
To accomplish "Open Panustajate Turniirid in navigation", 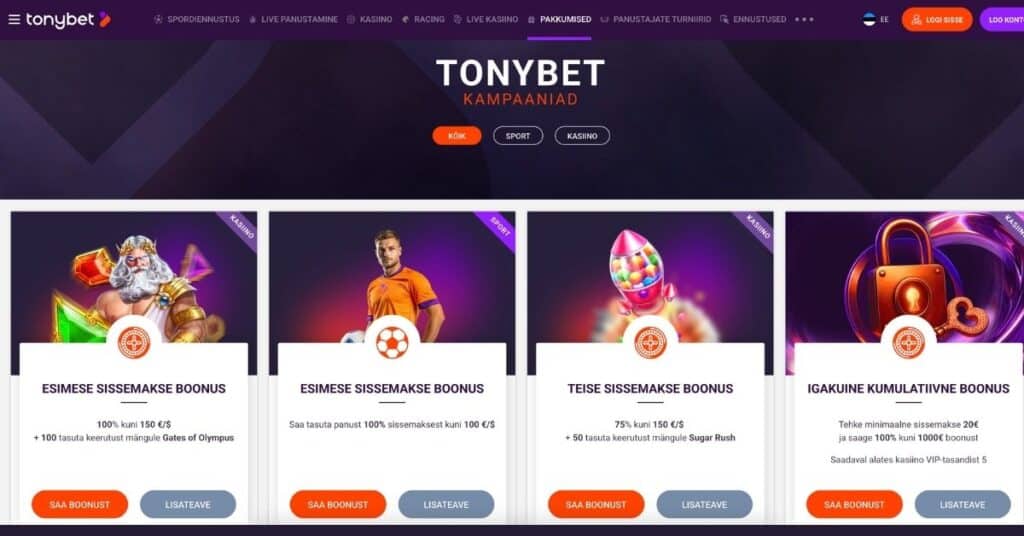I will click(656, 20).
